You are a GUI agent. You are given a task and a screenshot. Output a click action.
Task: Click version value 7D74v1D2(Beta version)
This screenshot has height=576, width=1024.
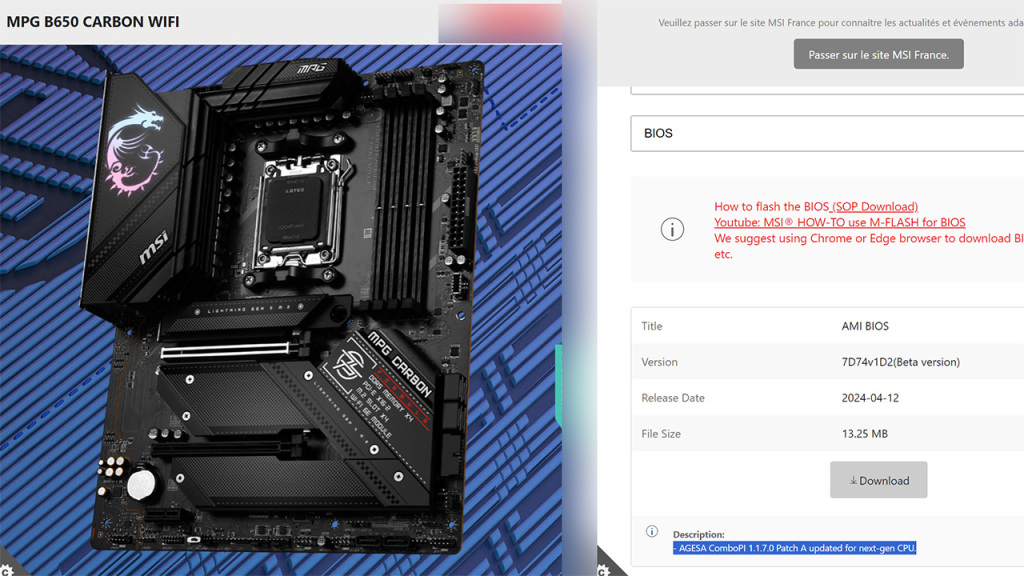[901, 362]
